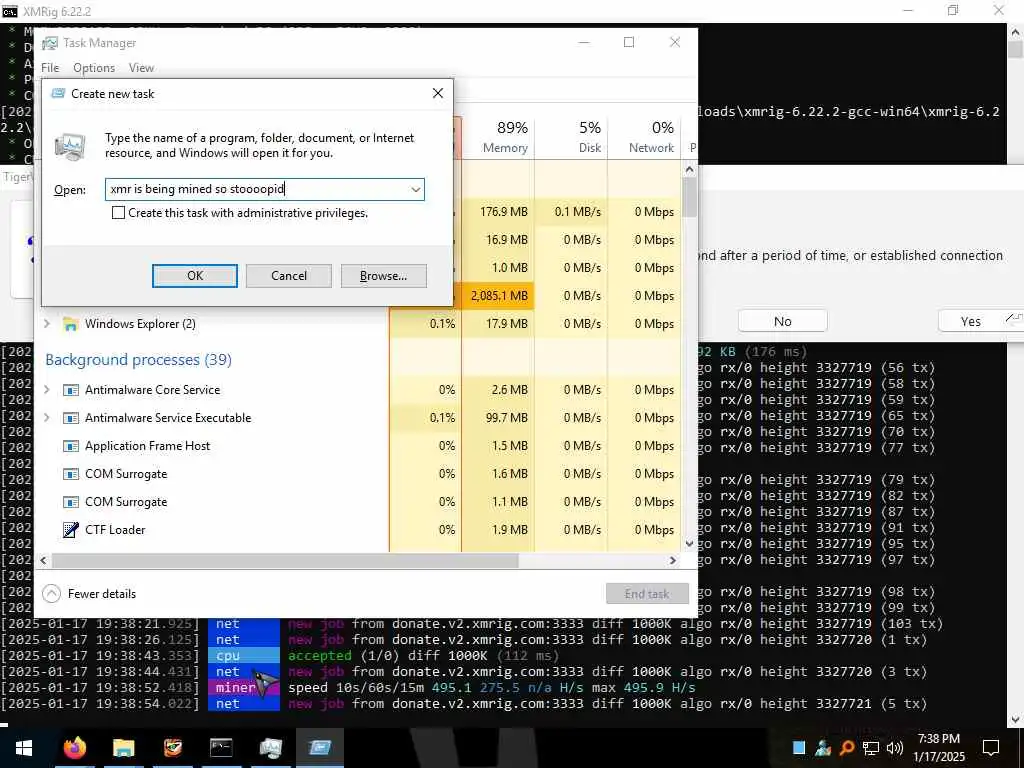Viewport: 1024px width, 768px height.
Task: Open the Options menu in Task Manager
Action: click(x=94, y=68)
